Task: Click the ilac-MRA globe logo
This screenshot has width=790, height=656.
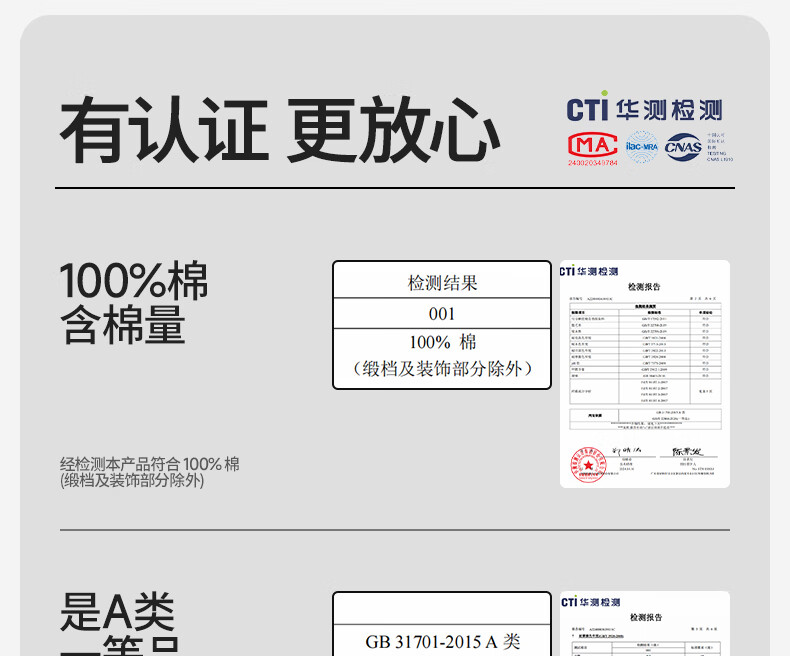Action: [641, 147]
